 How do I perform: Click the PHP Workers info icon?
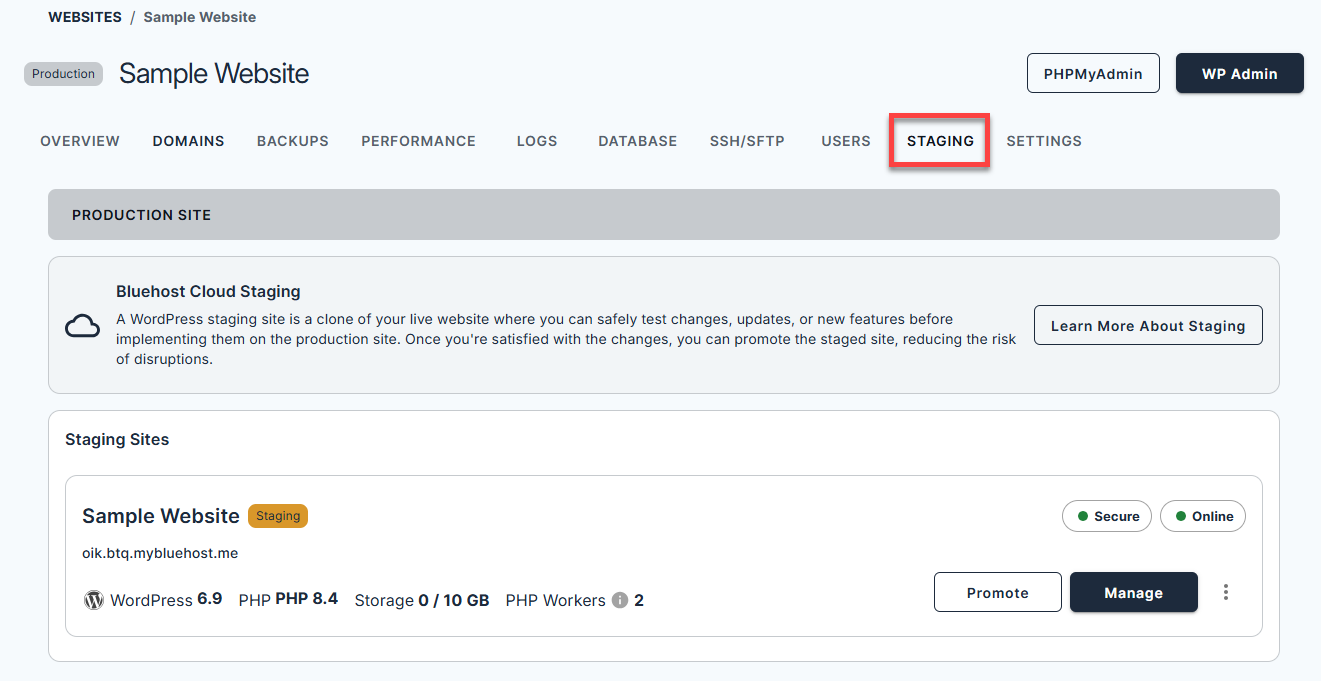pyautogui.click(x=619, y=600)
